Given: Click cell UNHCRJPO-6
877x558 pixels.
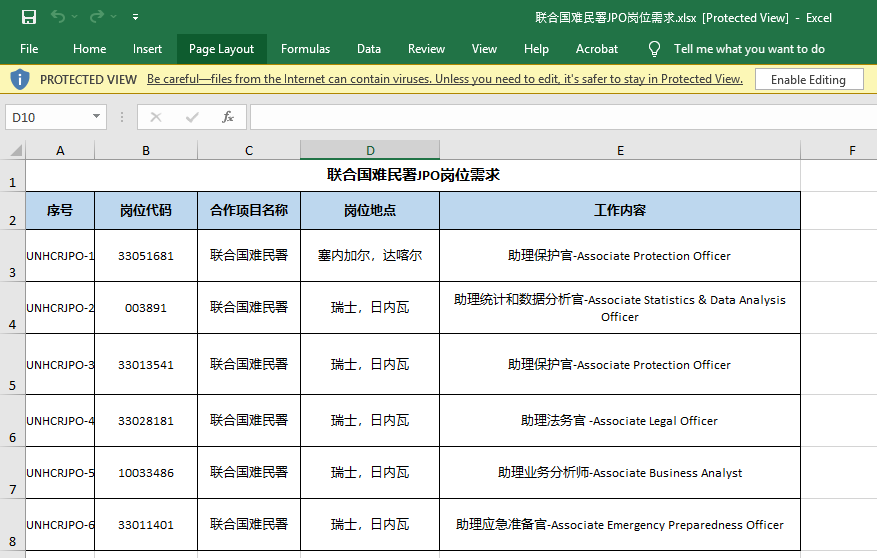Looking at the screenshot, I should pyautogui.click(x=60, y=524).
